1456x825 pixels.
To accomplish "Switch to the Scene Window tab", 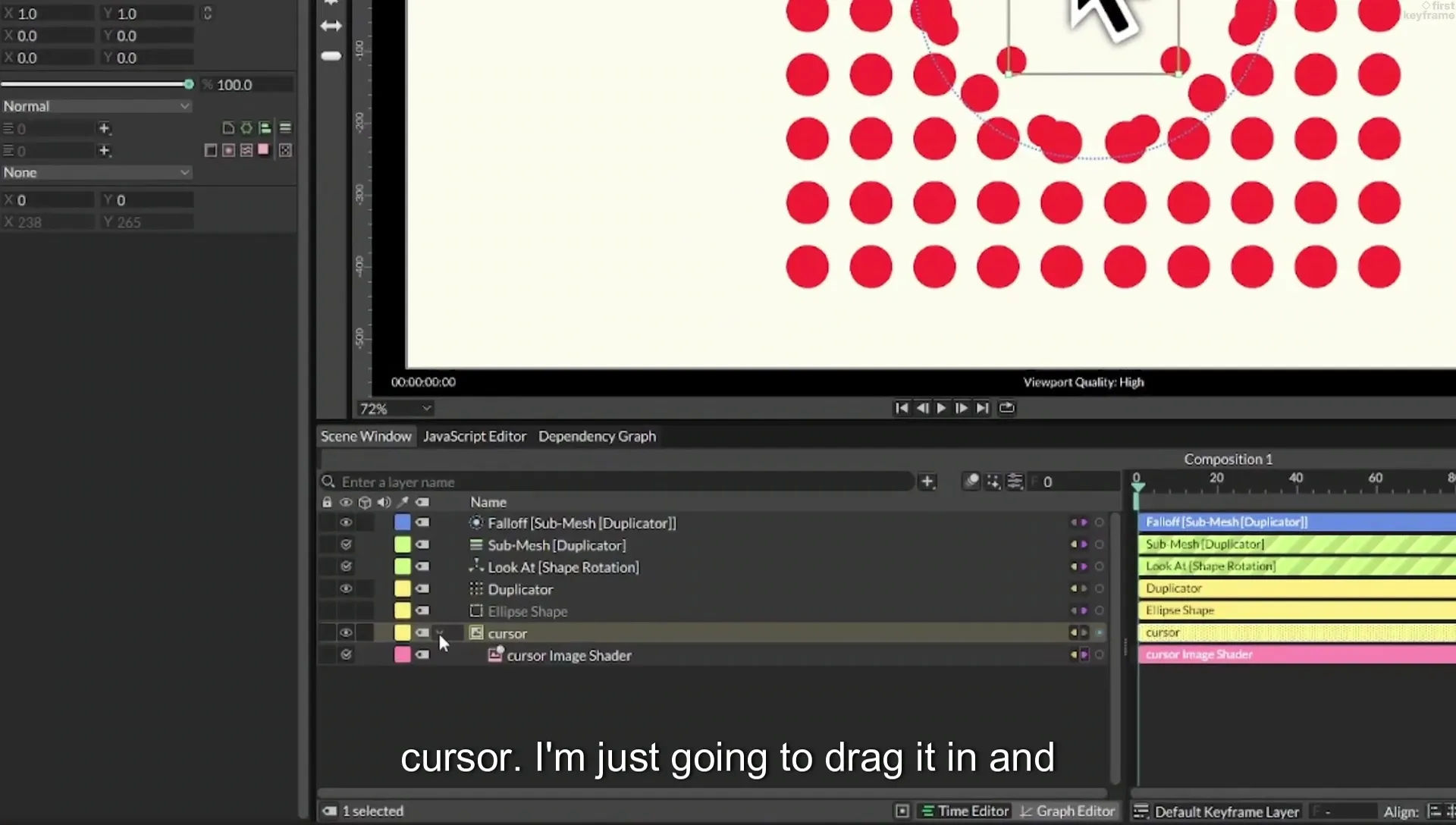I will point(366,436).
